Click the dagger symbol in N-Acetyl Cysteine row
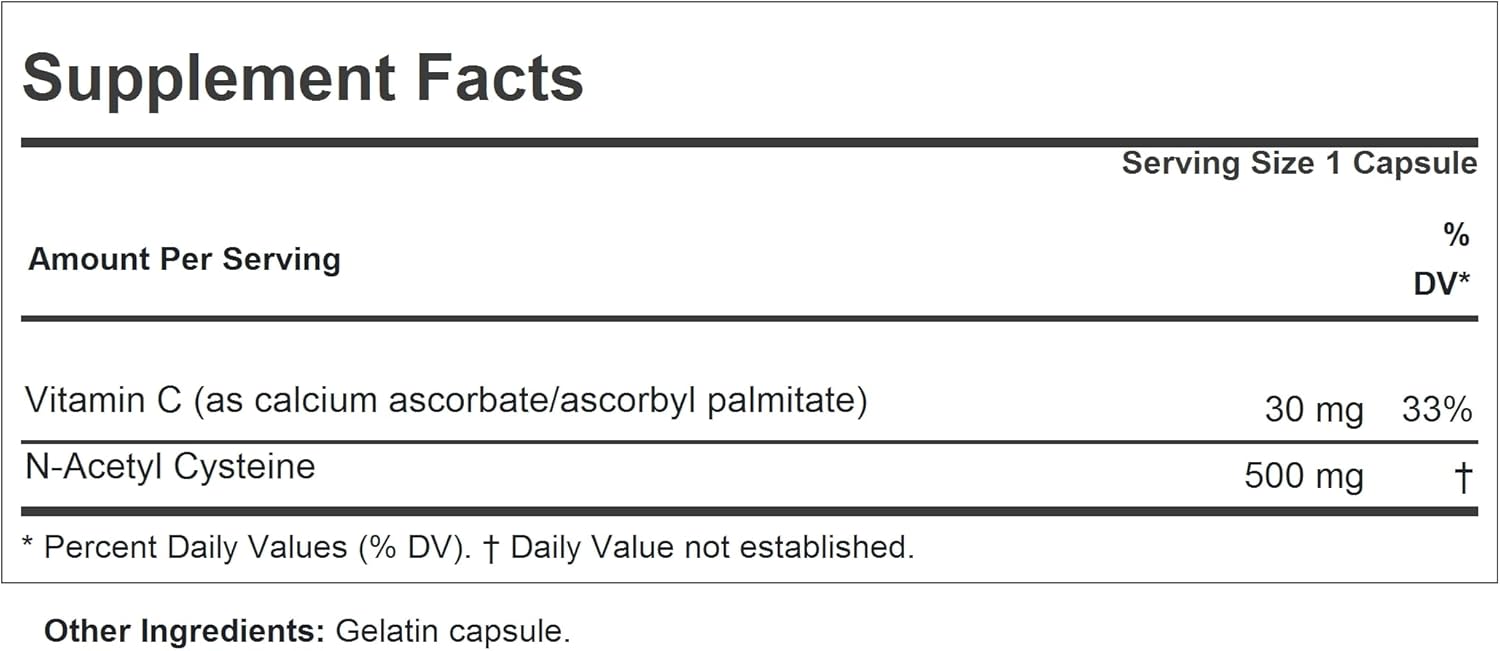 coord(1462,477)
